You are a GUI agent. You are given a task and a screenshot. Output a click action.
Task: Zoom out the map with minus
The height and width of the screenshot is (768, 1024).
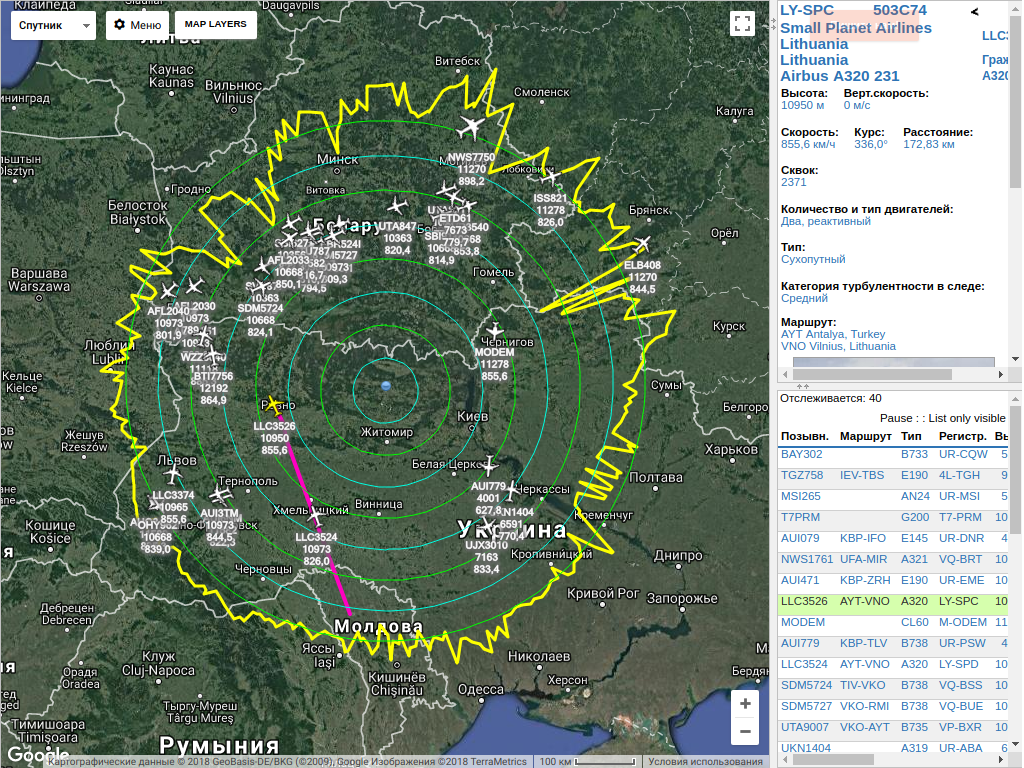point(745,732)
